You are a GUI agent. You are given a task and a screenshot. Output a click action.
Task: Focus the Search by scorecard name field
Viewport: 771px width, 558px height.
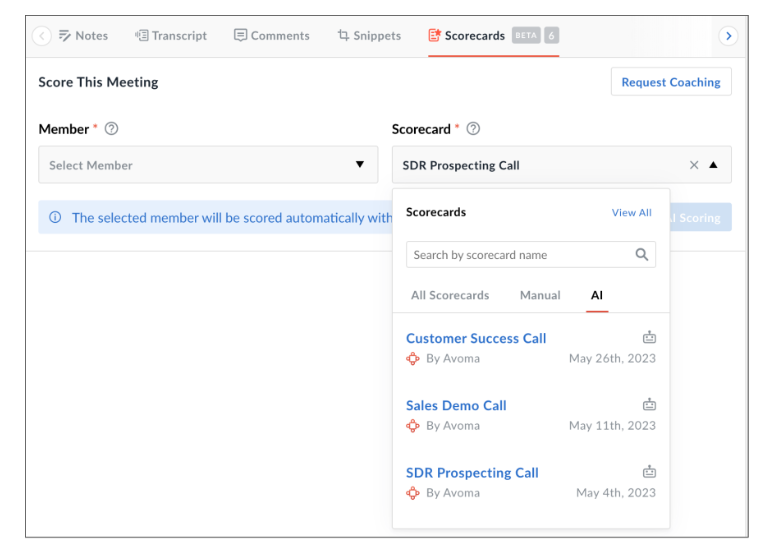[531, 255]
